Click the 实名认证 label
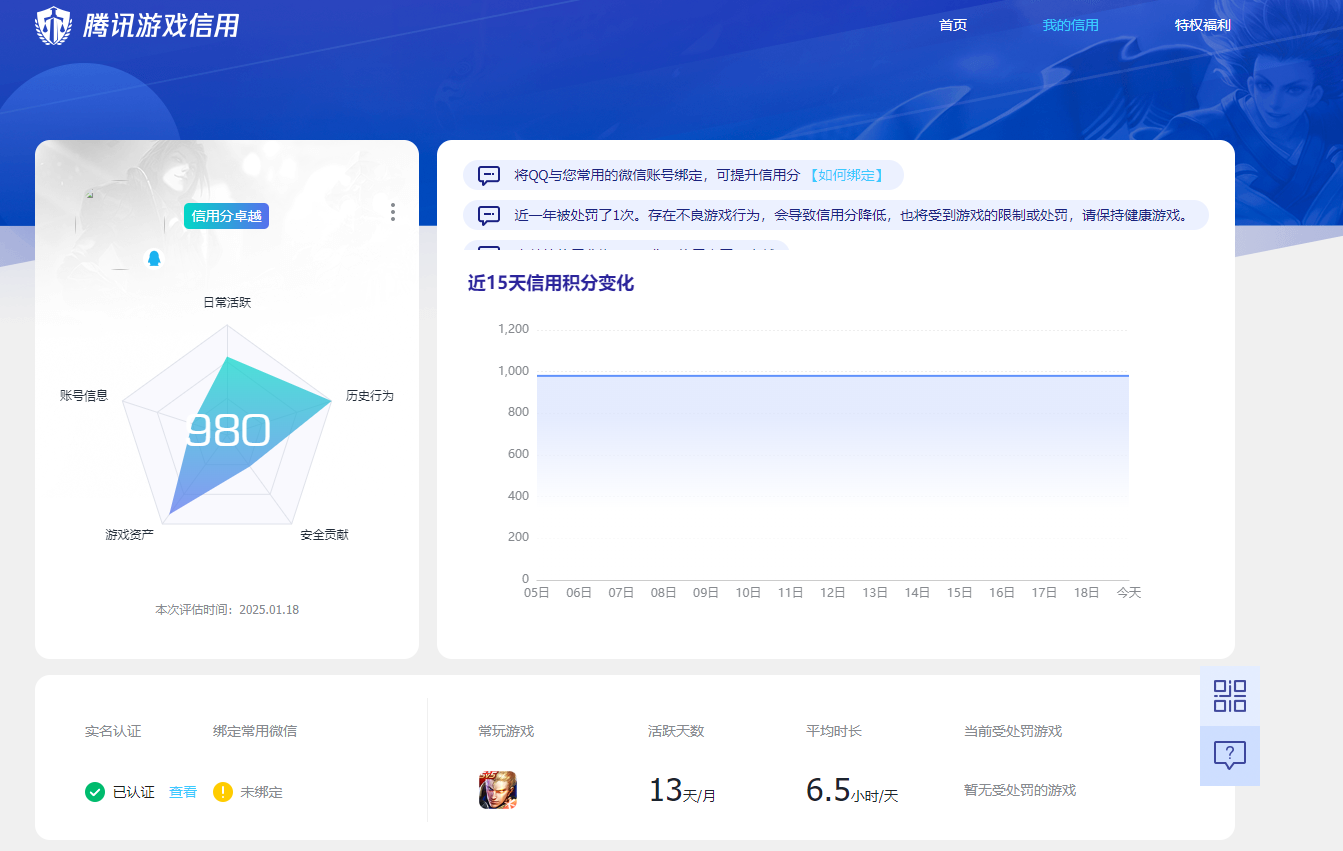Viewport: 1343px width, 851px height. pyautogui.click(x=113, y=731)
